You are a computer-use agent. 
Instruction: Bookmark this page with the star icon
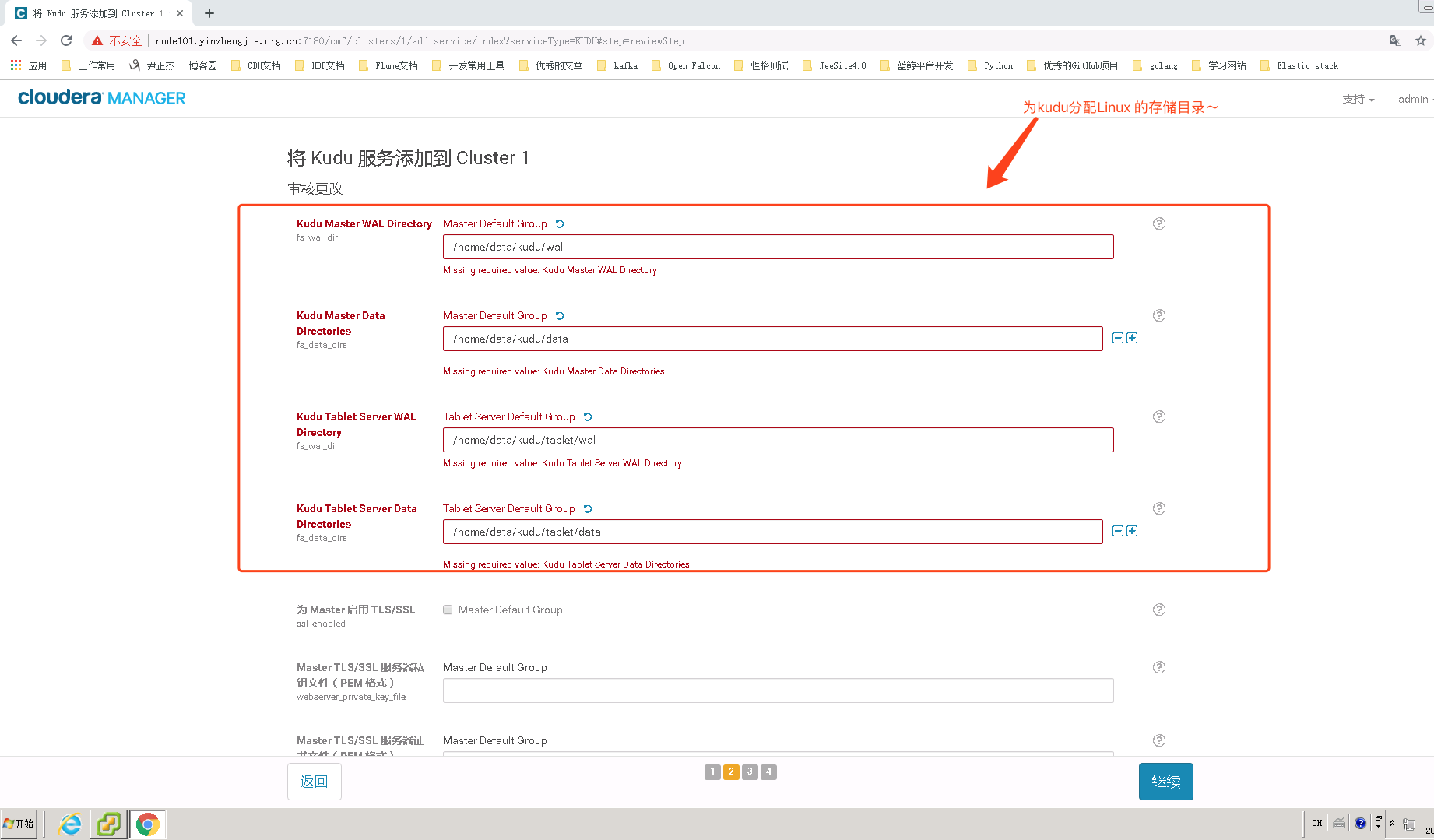[x=1421, y=40]
